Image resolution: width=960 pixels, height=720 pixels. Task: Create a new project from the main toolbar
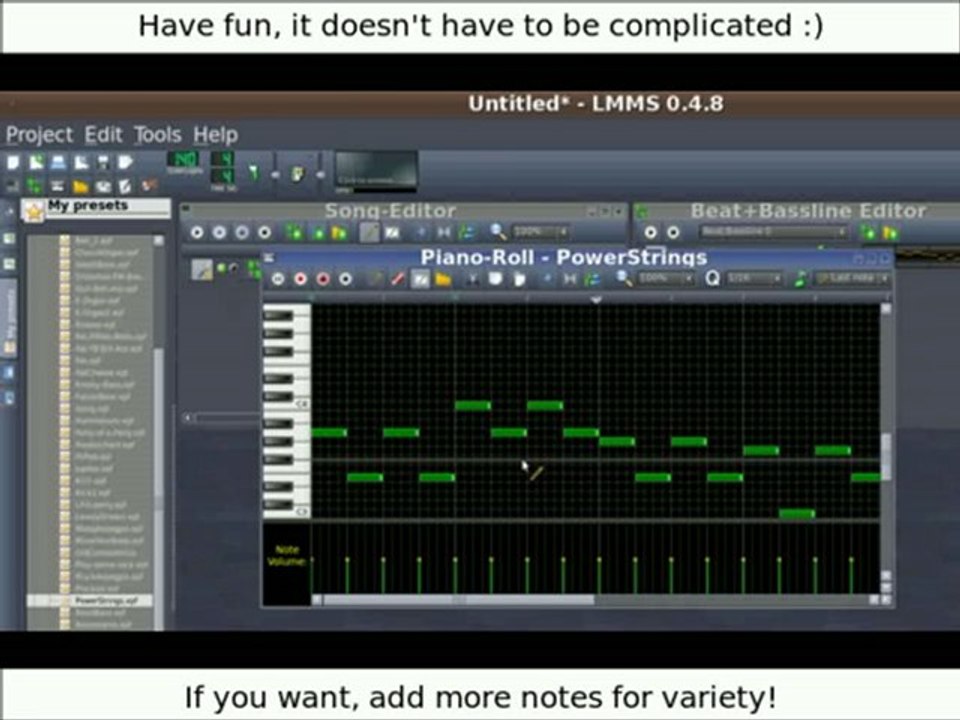pyautogui.click(x=13, y=162)
